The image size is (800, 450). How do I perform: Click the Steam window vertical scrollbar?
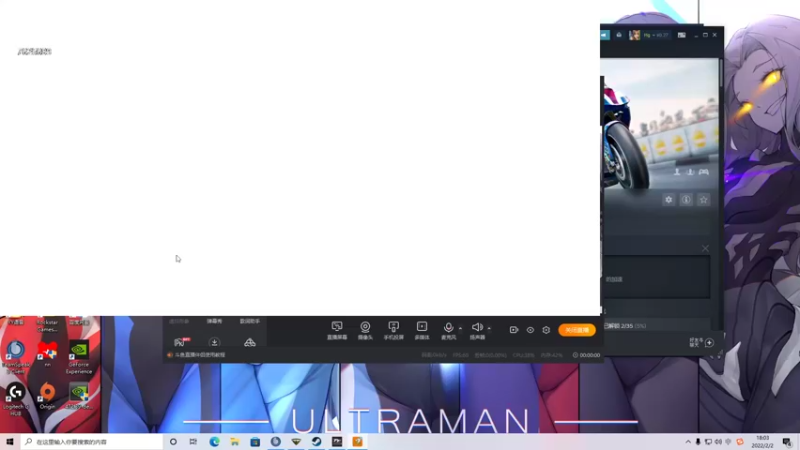pyautogui.click(x=721, y=74)
